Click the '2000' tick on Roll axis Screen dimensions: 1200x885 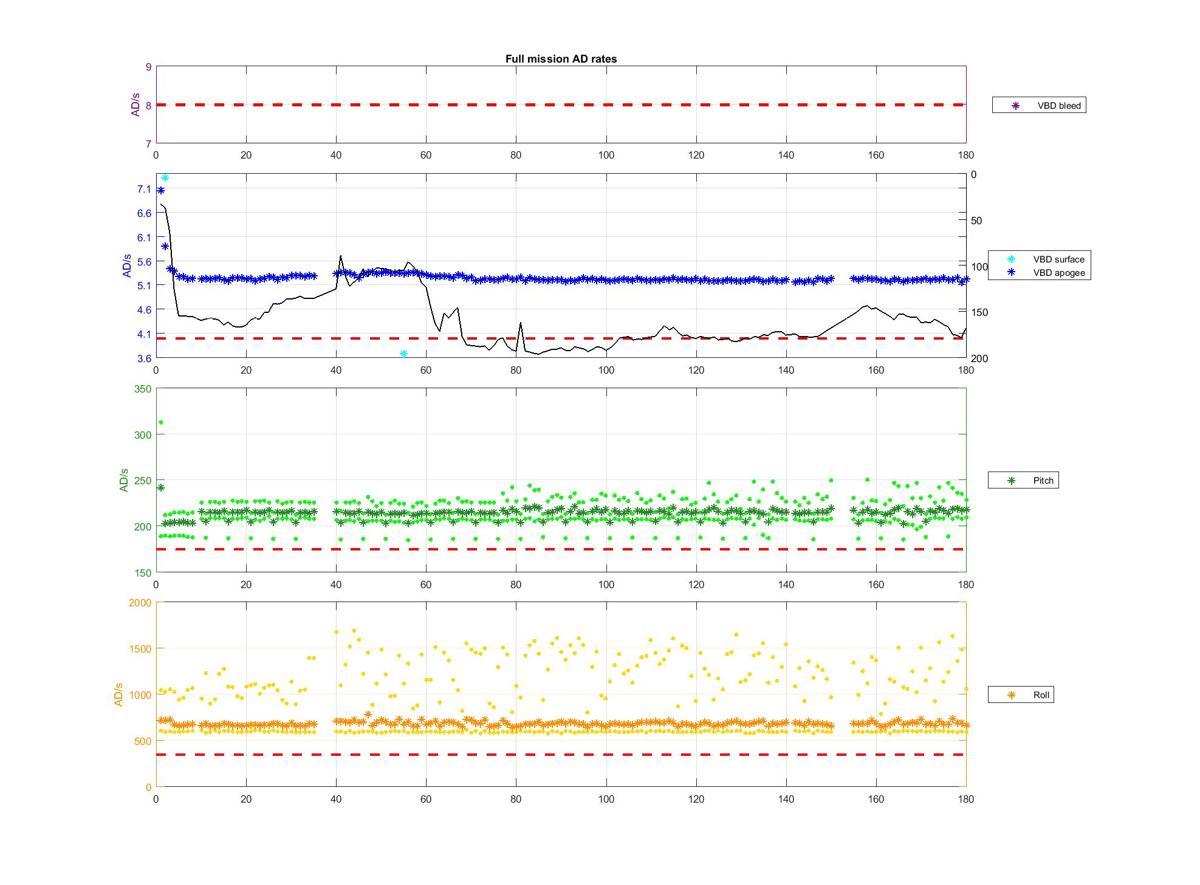click(x=140, y=603)
